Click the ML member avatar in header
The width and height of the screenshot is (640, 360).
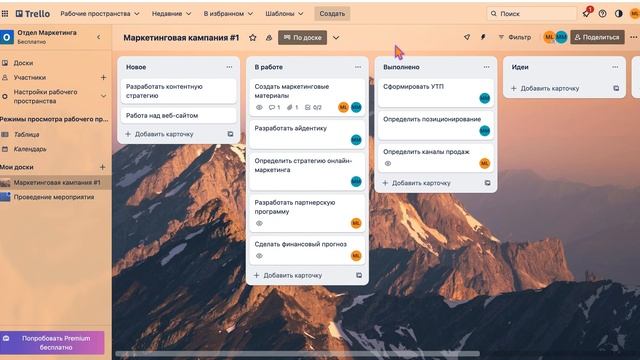click(549, 37)
